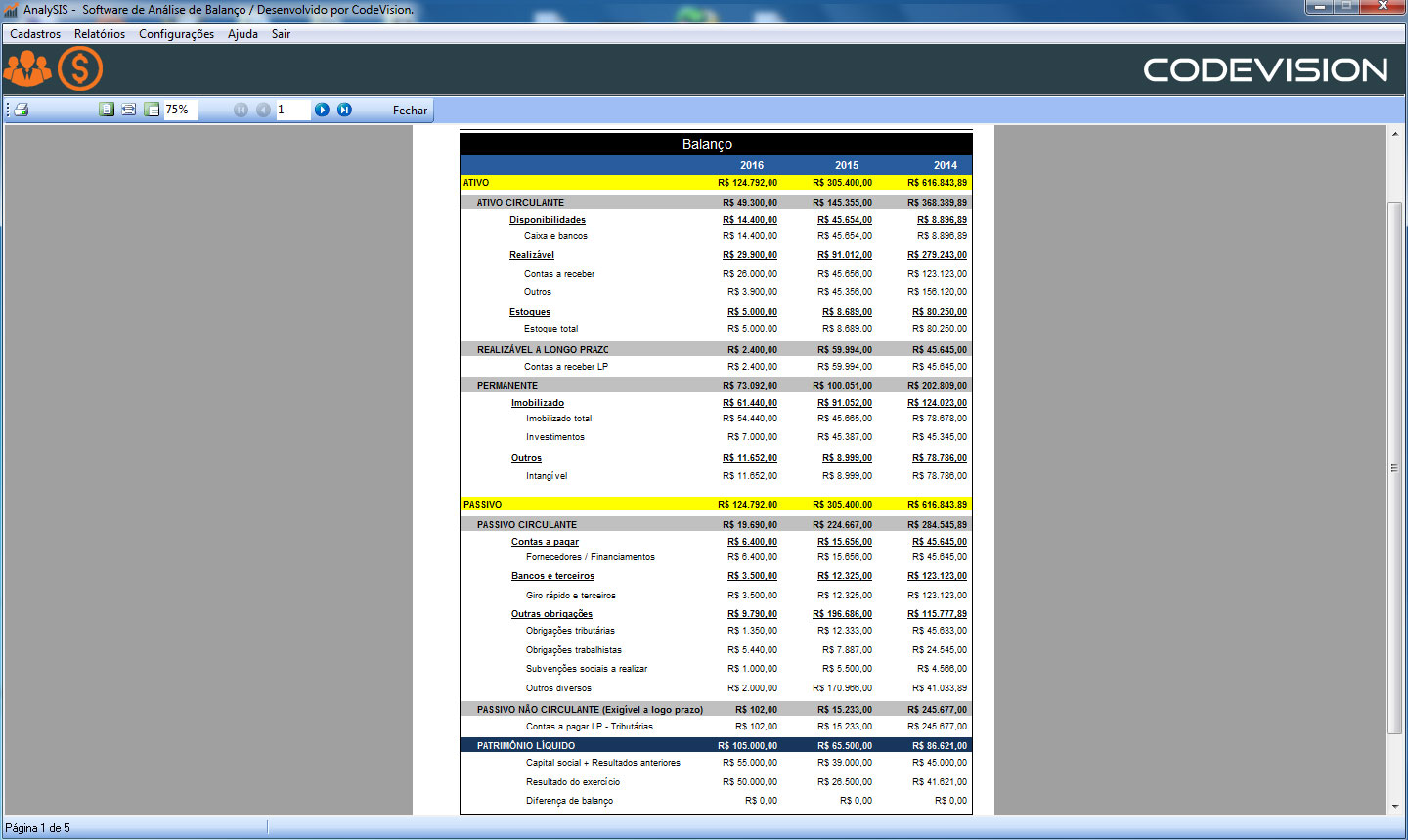The height and width of the screenshot is (840, 1408).
Task: Click the page number input field
Action: (292, 110)
